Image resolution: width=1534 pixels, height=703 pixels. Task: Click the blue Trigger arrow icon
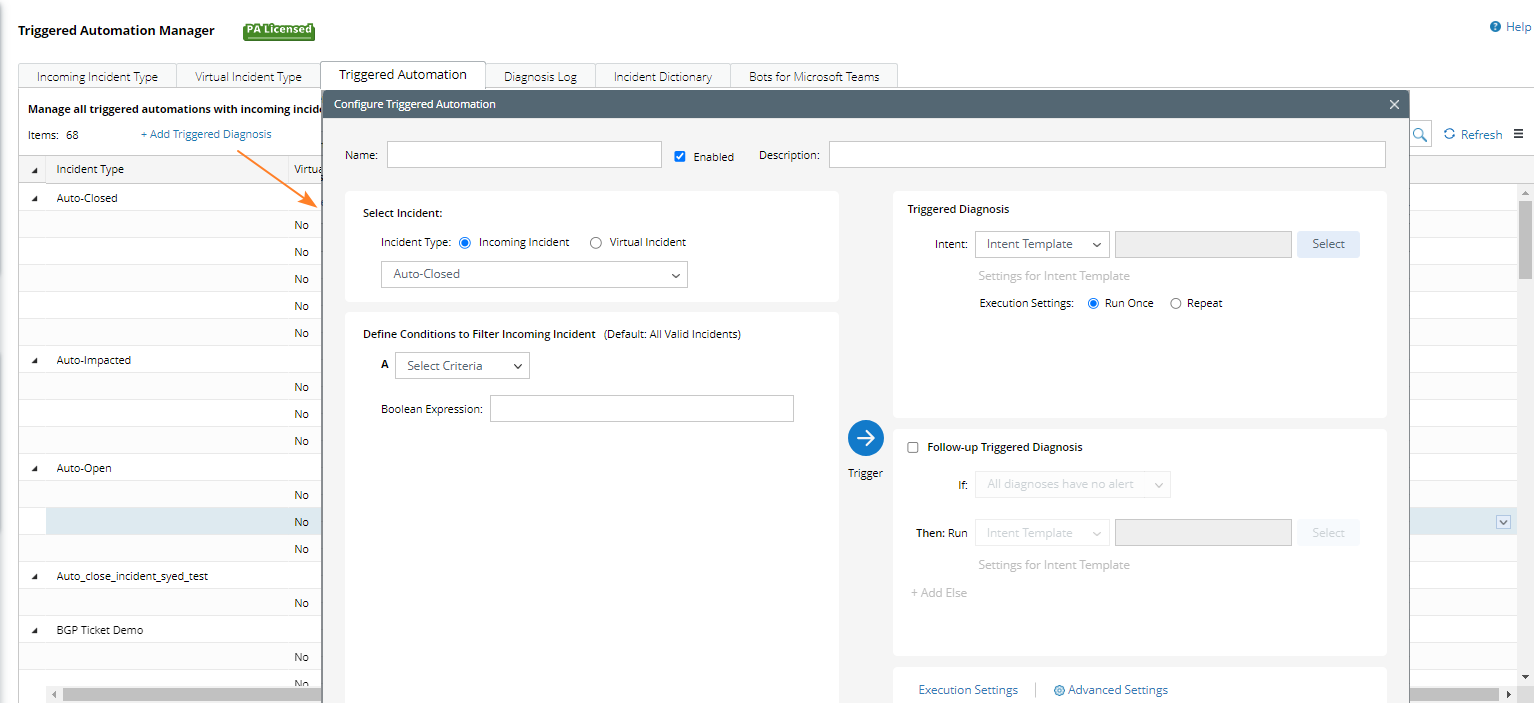point(866,438)
